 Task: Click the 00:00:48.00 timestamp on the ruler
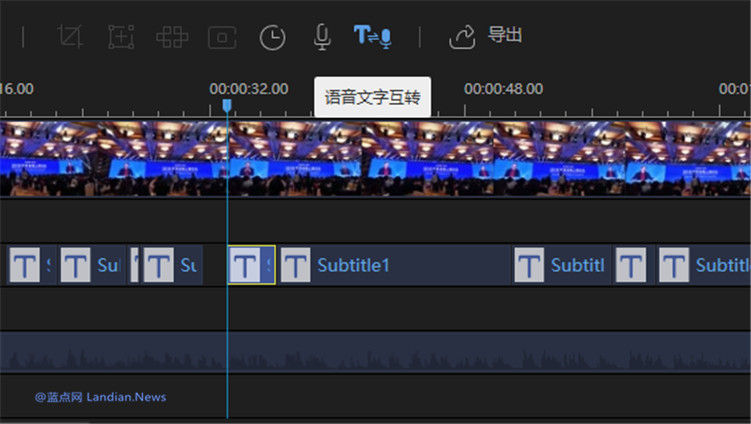(x=503, y=88)
